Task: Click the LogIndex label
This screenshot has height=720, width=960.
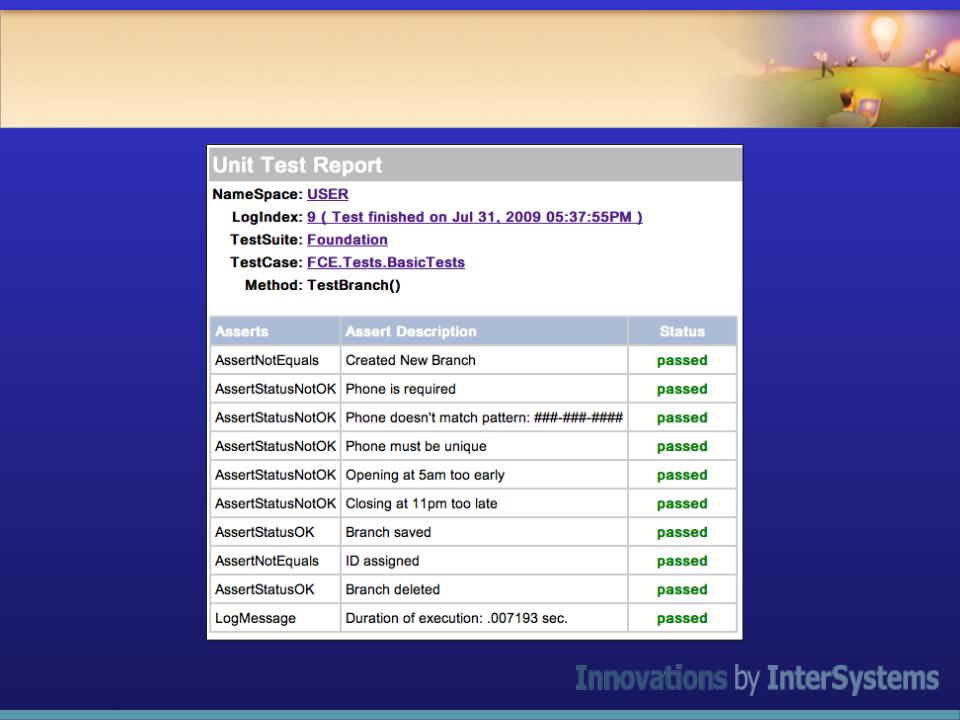Action: click(x=267, y=217)
